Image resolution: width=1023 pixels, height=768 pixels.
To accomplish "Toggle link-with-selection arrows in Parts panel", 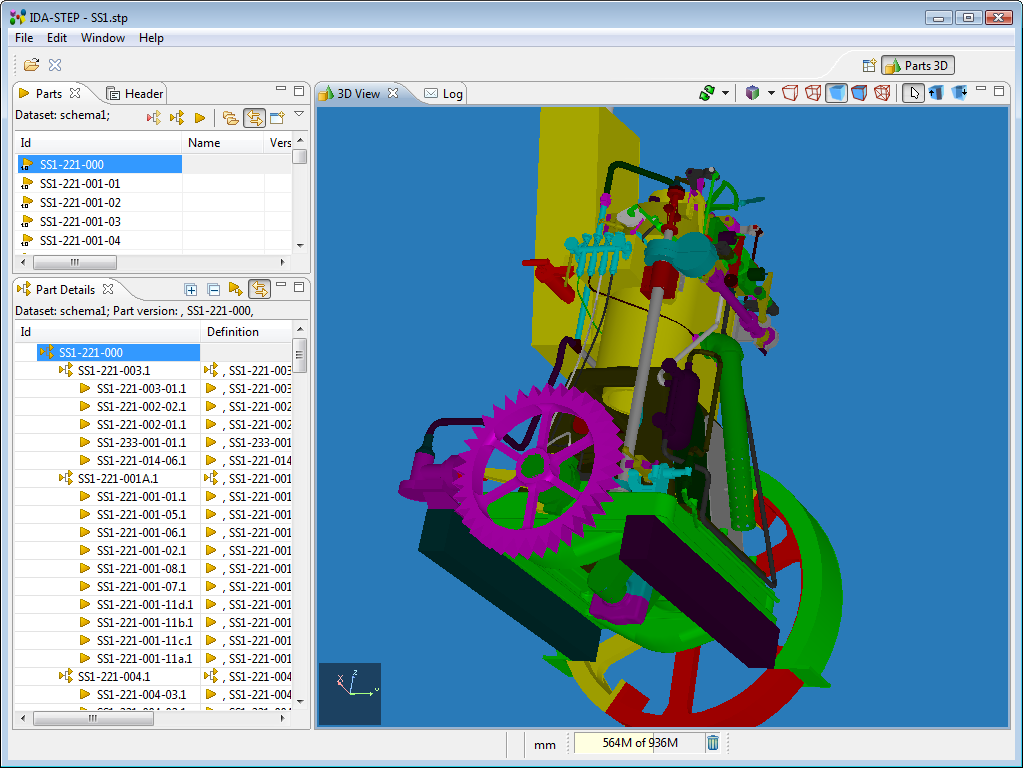I will [254, 118].
